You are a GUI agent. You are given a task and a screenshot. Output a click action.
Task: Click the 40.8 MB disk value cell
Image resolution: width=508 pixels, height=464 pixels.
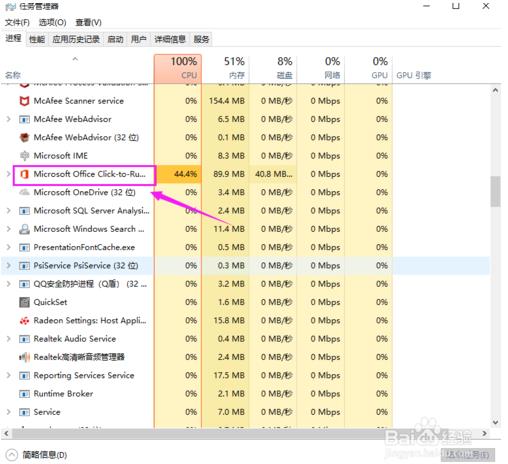pyautogui.click(x=273, y=174)
